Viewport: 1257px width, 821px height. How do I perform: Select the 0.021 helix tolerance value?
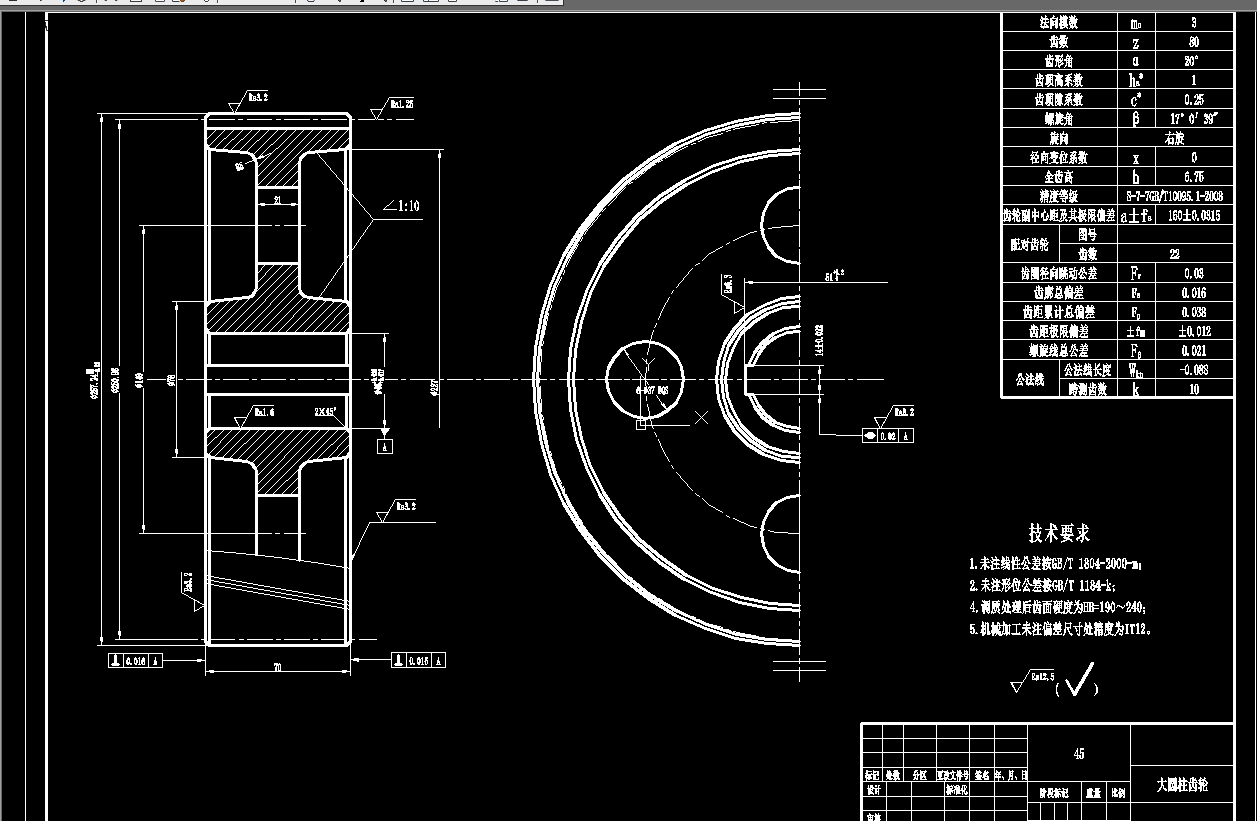[1194, 350]
